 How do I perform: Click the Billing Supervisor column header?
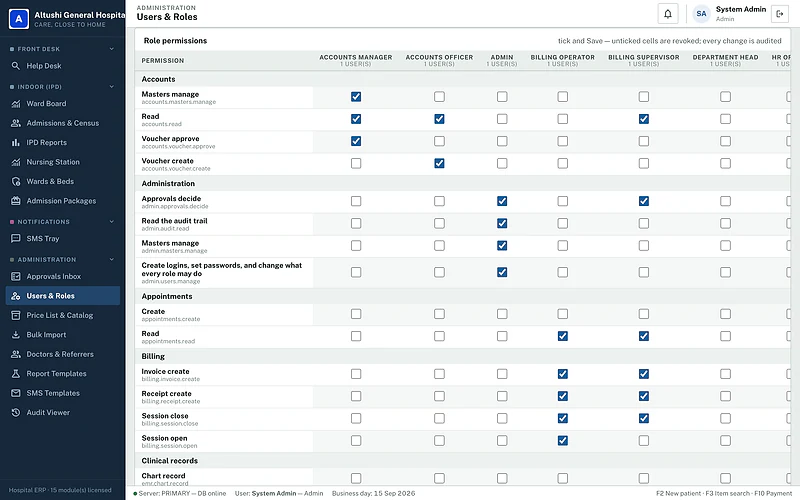pos(643,60)
